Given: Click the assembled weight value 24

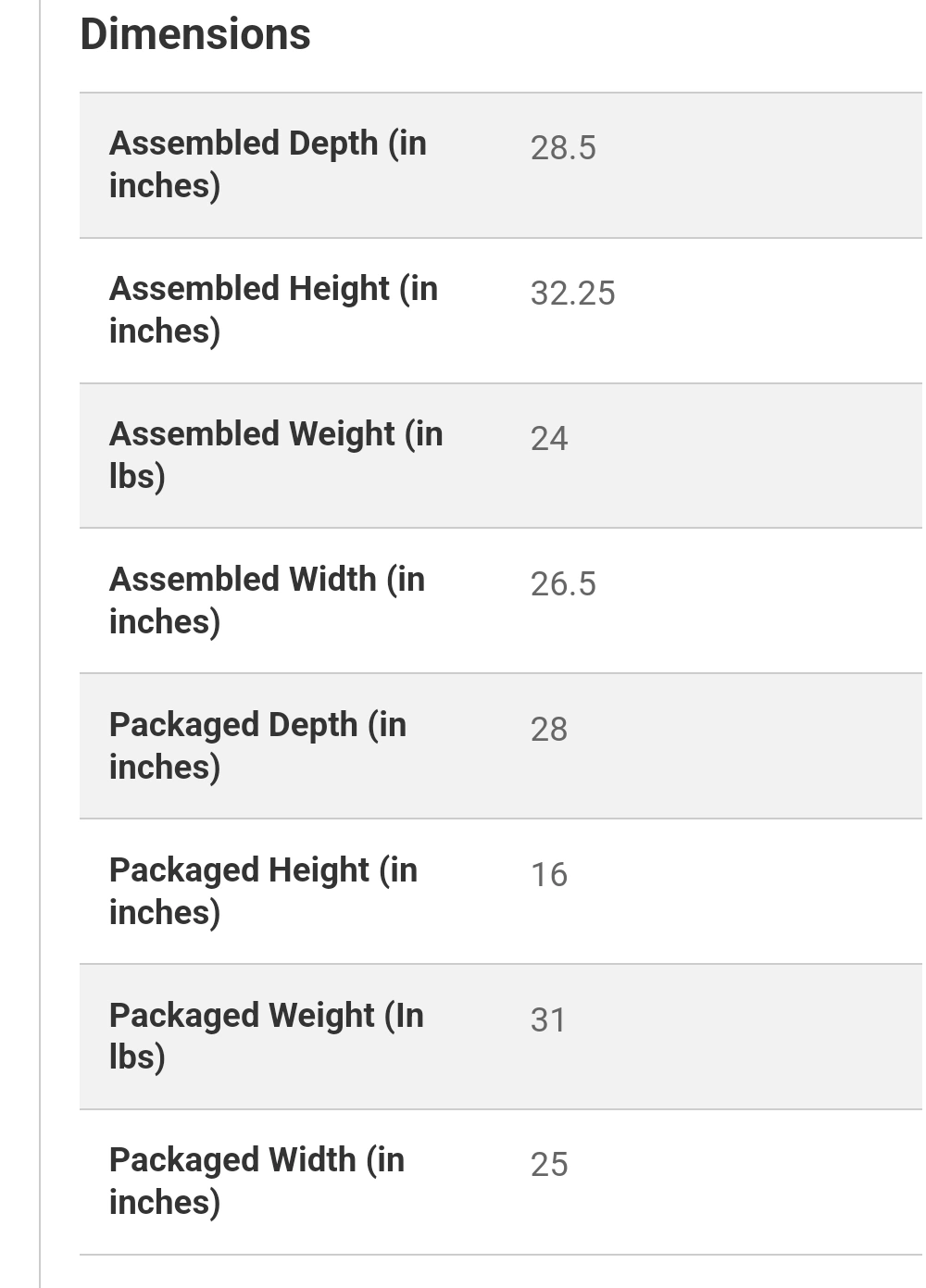Looking at the screenshot, I should 549,439.
